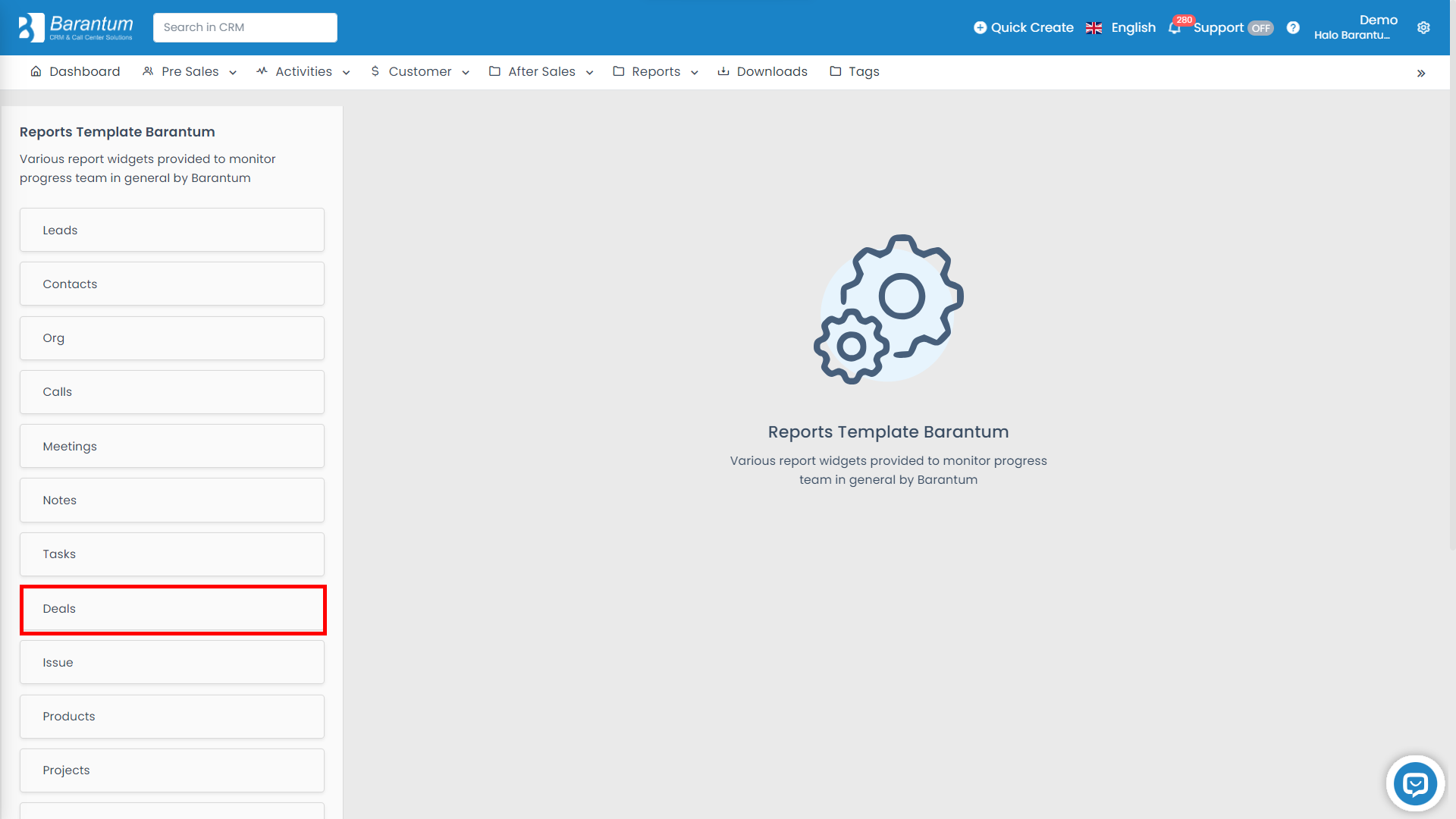The height and width of the screenshot is (819, 1456).
Task: Select the Leads report template
Action: 172,230
